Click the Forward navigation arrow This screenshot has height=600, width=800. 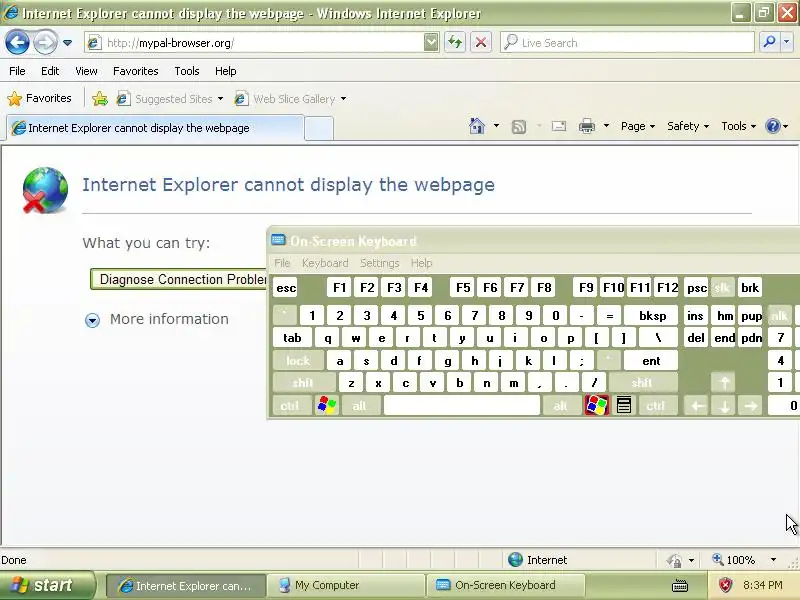45,42
